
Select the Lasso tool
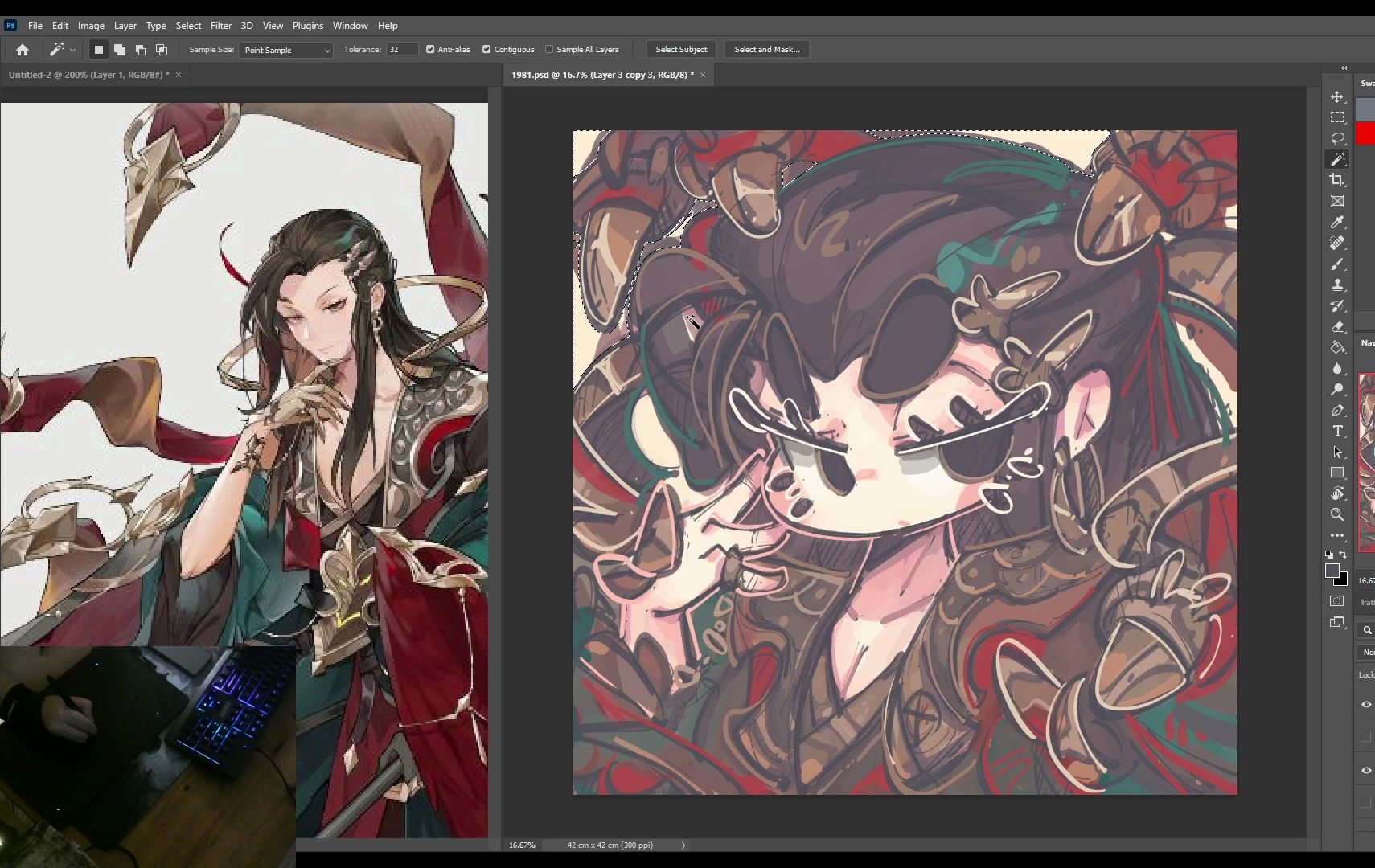(1337, 138)
